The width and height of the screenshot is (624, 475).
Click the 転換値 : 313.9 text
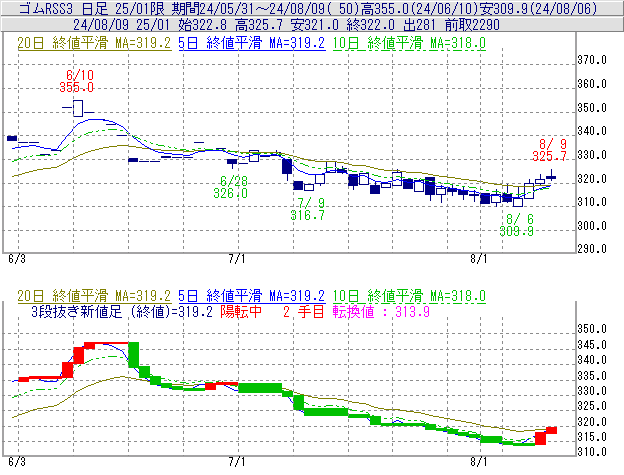(x=381, y=311)
